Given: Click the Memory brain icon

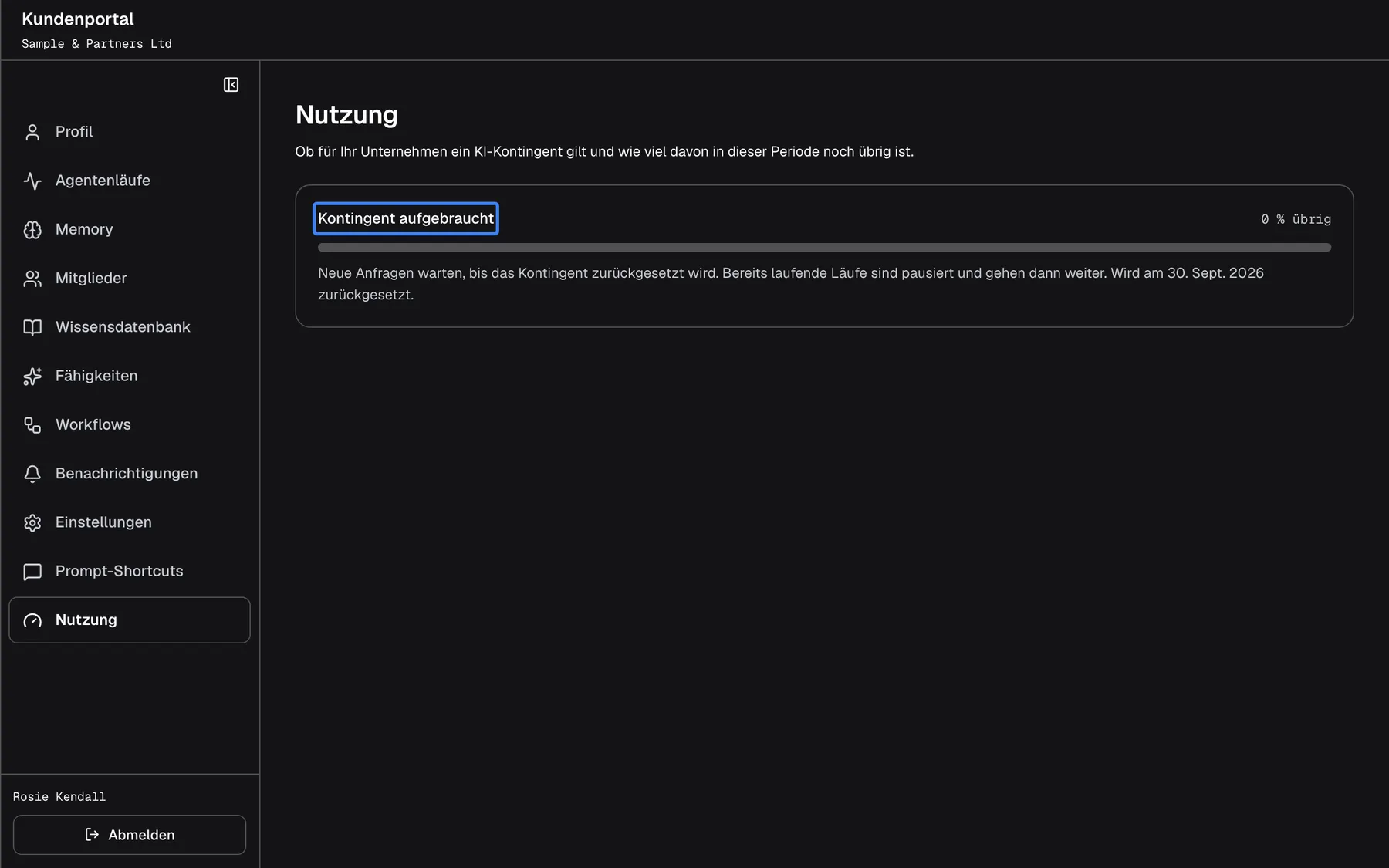Looking at the screenshot, I should click(x=32, y=230).
